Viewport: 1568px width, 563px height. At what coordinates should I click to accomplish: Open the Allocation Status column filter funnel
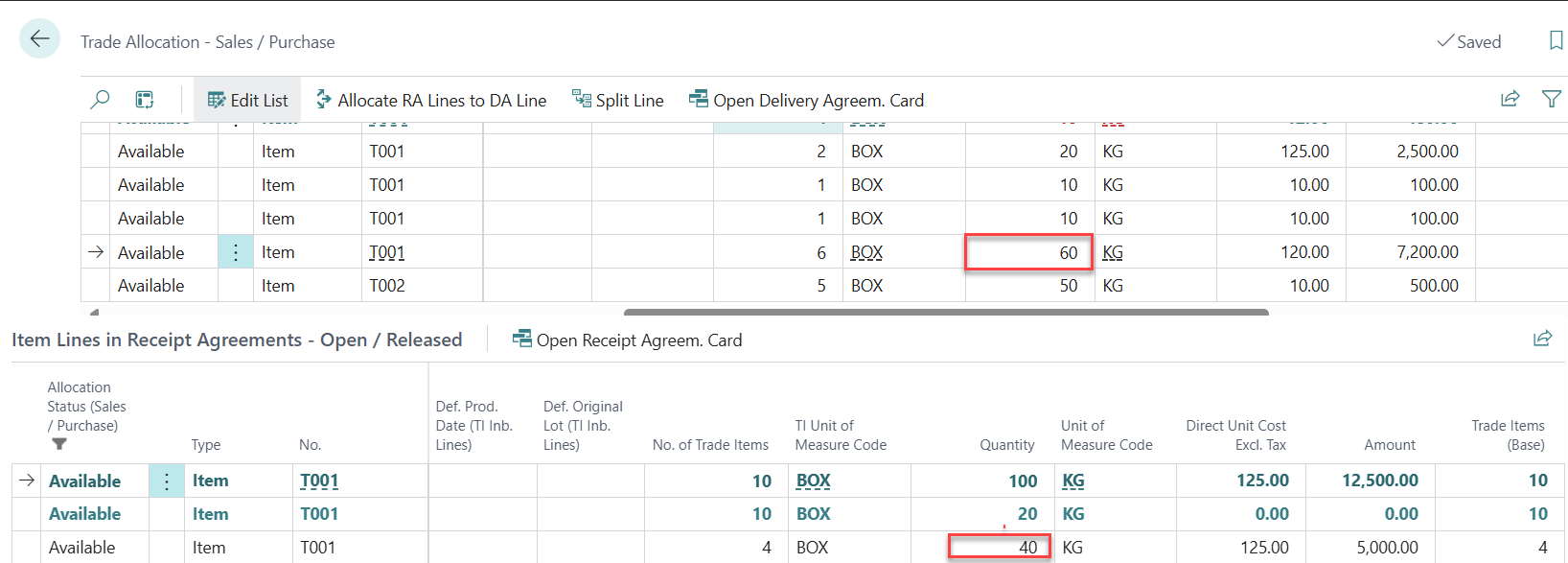59,444
